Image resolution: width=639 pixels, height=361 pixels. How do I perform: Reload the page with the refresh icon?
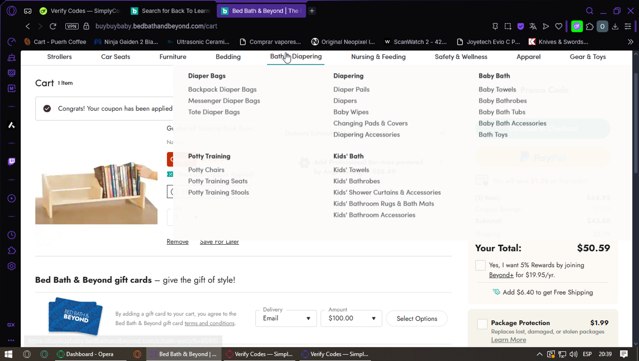point(53,26)
